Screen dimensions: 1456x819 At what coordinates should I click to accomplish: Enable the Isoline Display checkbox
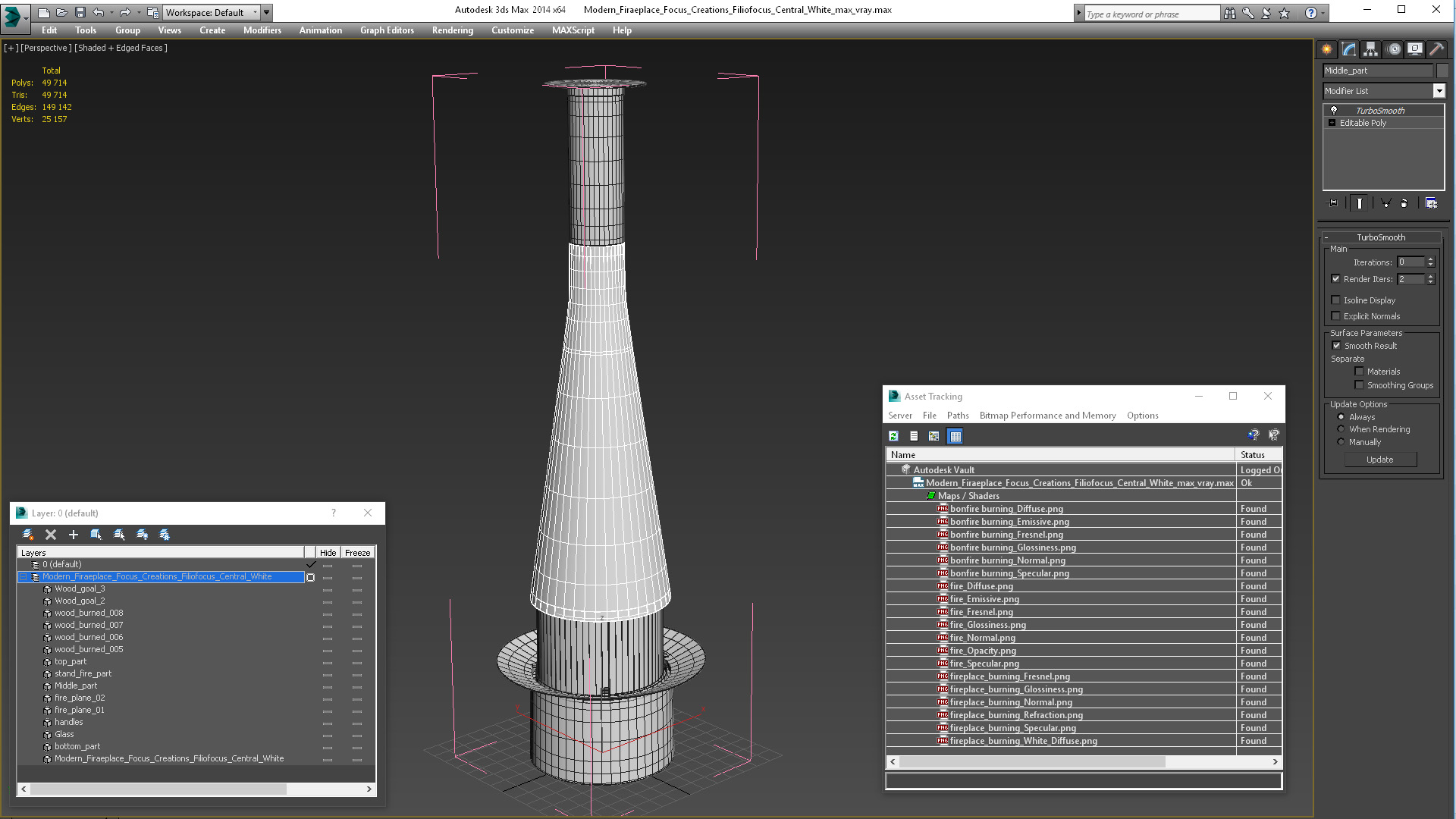tap(1336, 300)
